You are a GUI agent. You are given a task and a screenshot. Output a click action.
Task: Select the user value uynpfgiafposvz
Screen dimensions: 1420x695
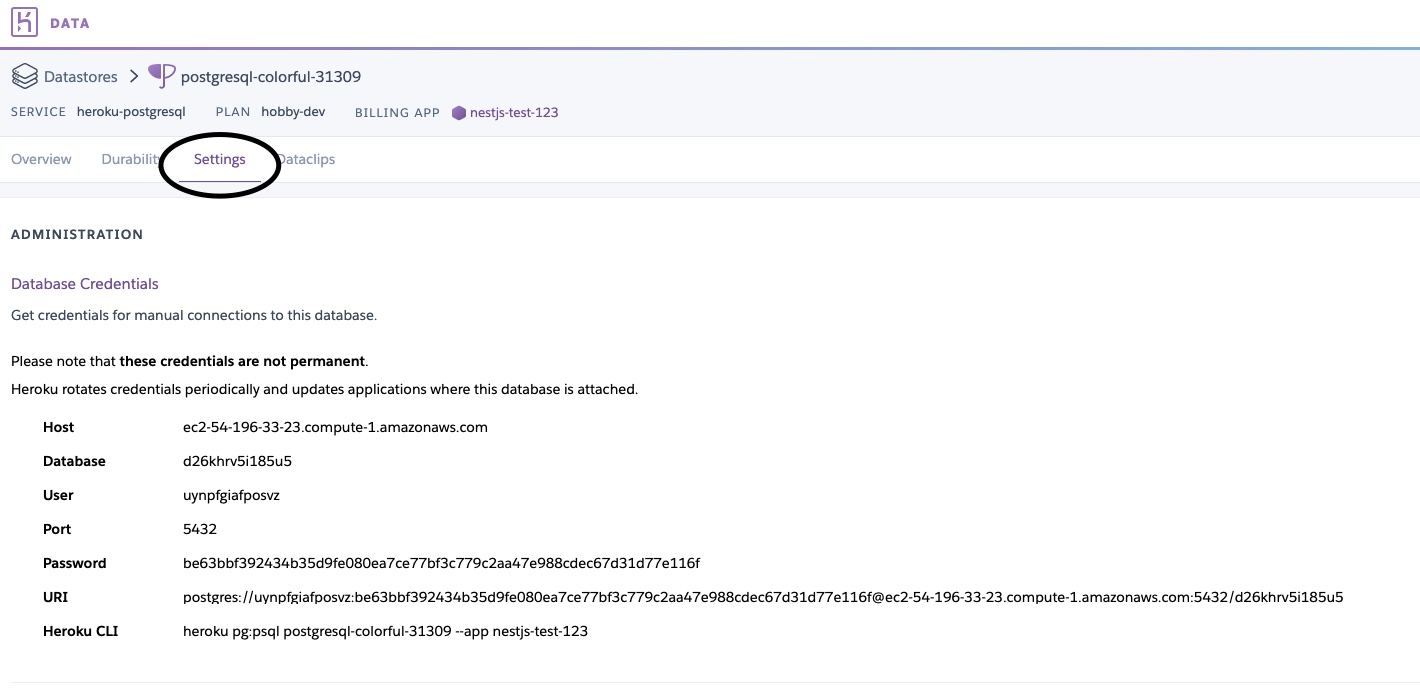(231, 495)
